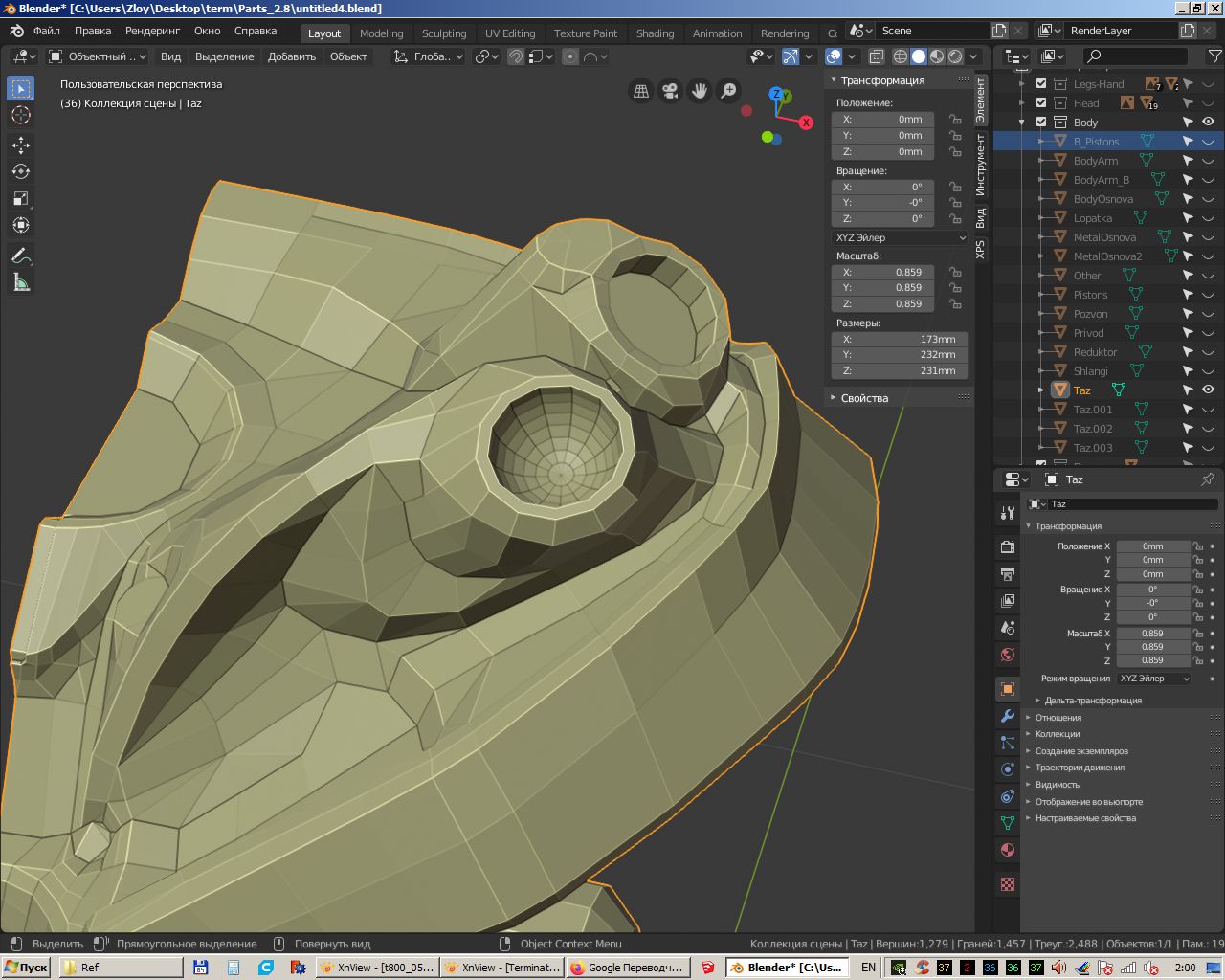Click the pan view hand icon
Viewport: 1225px width, 980px height.
click(700, 91)
